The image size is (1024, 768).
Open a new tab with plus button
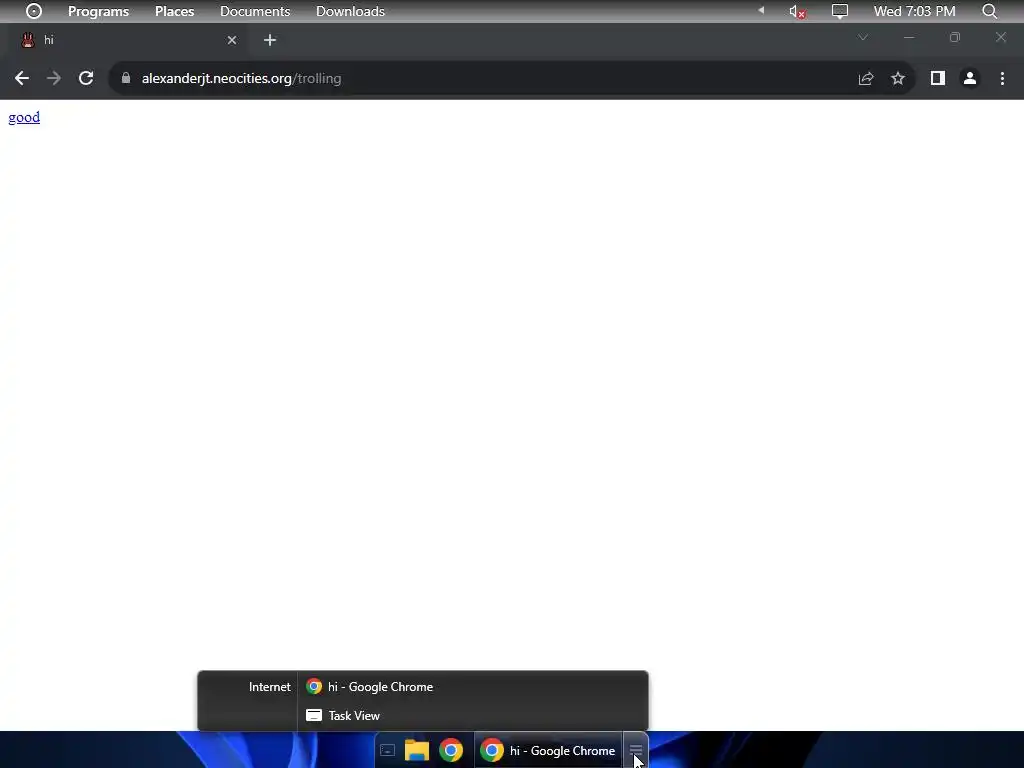[x=270, y=40]
